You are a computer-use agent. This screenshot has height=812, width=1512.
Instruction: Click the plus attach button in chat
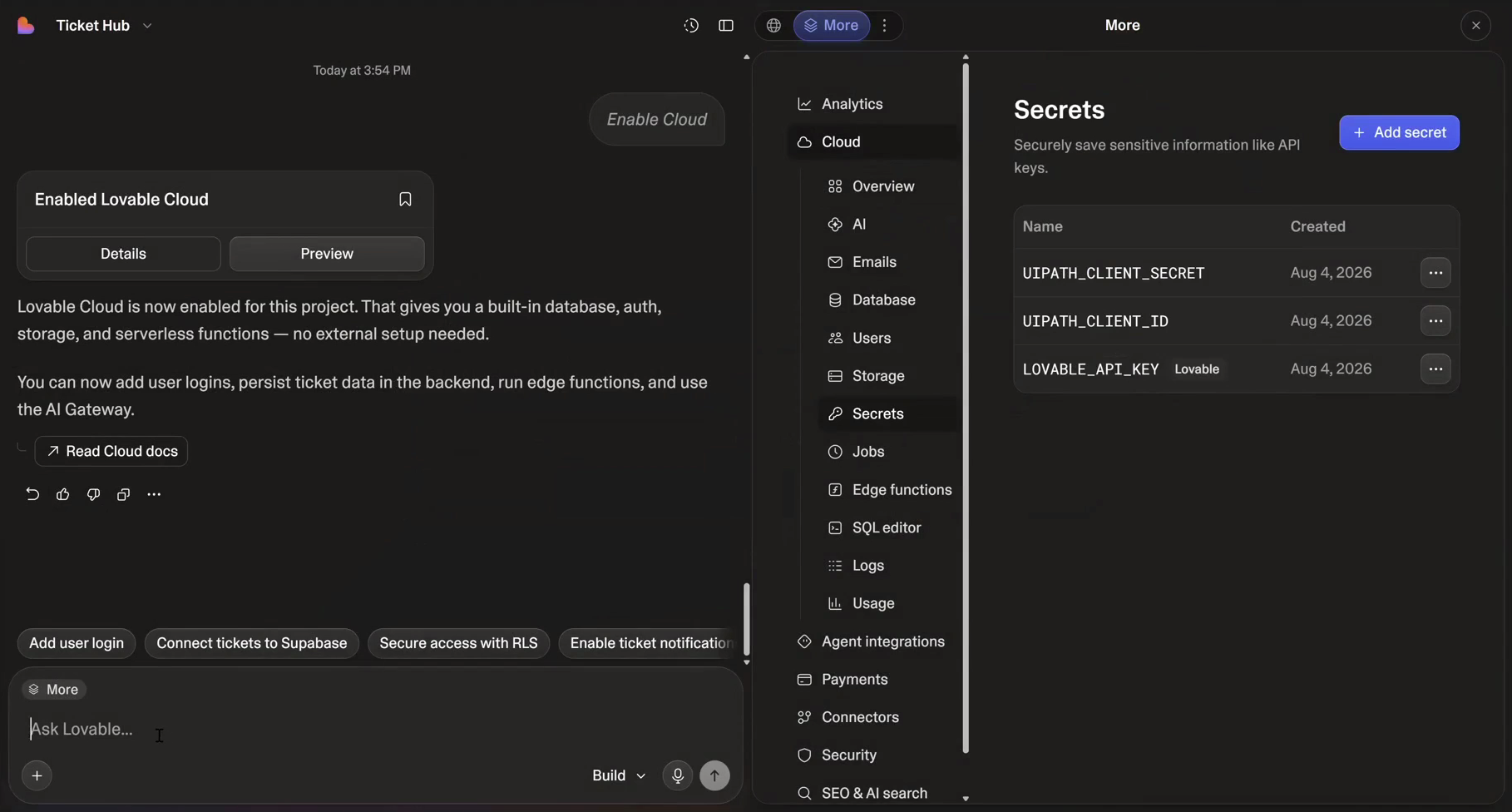point(37,775)
